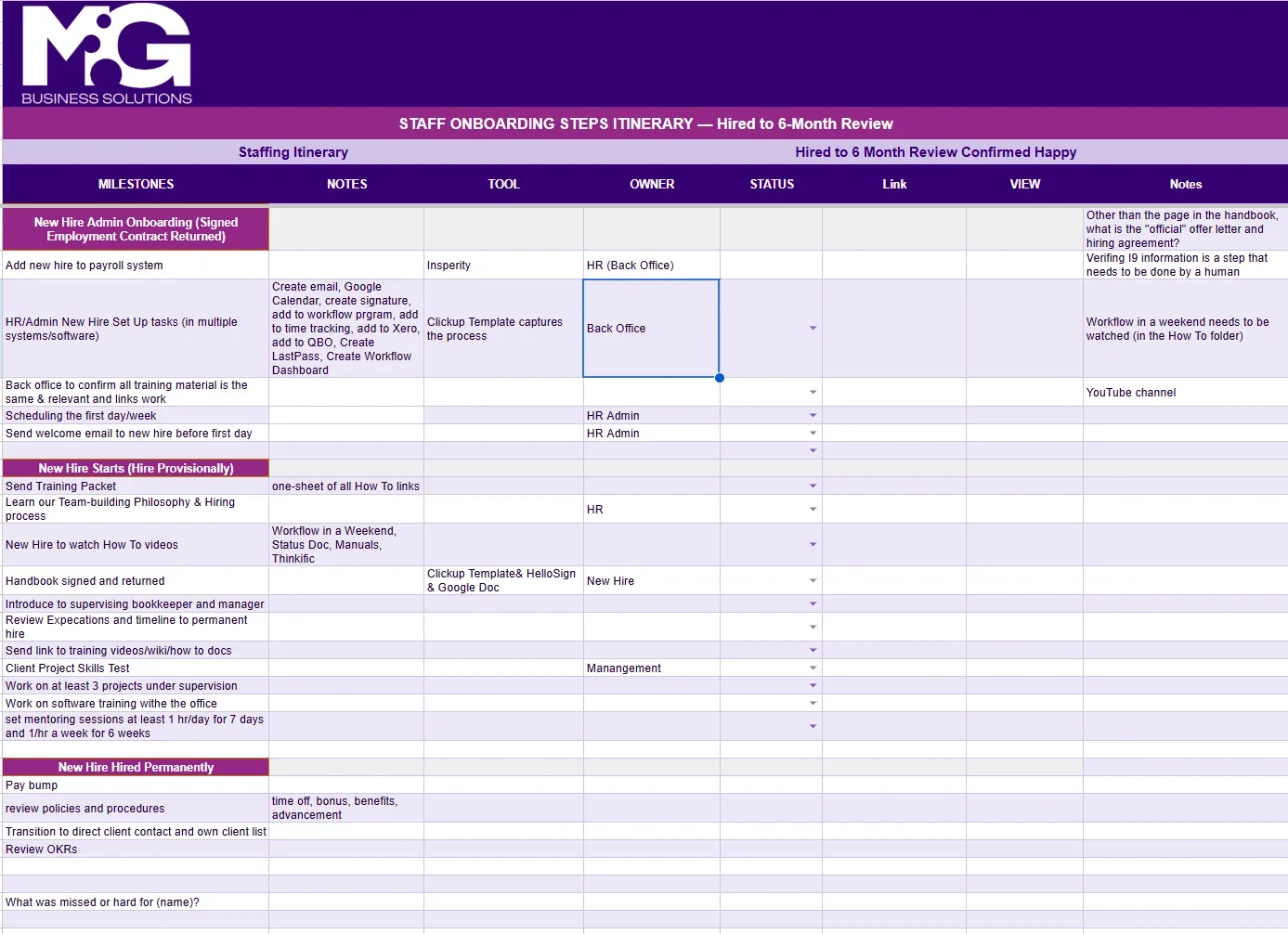Open the status dropdown for Client Project Skills Test
Screen dimensions: 1288x934
pyautogui.click(x=813, y=668)
